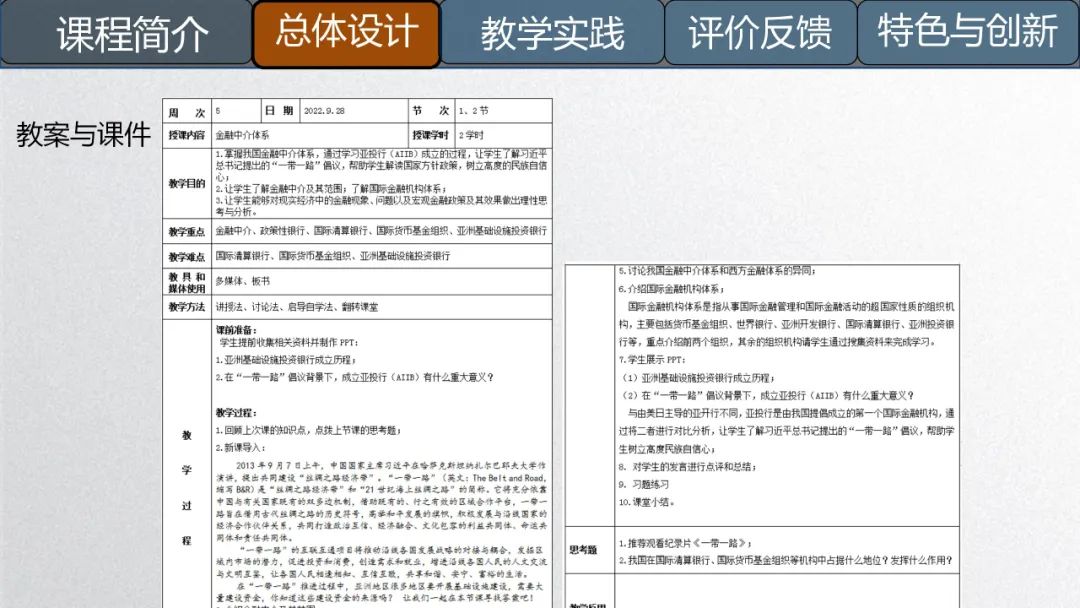Select the 教学重点 row header
The height and width of the screenshot is (608, 1080).
186,231
